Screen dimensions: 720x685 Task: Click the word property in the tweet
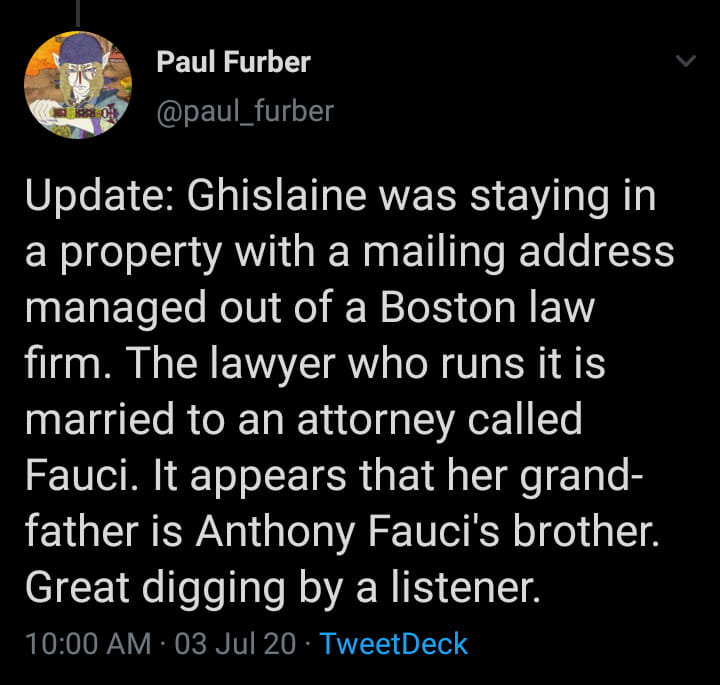(141, 254)
